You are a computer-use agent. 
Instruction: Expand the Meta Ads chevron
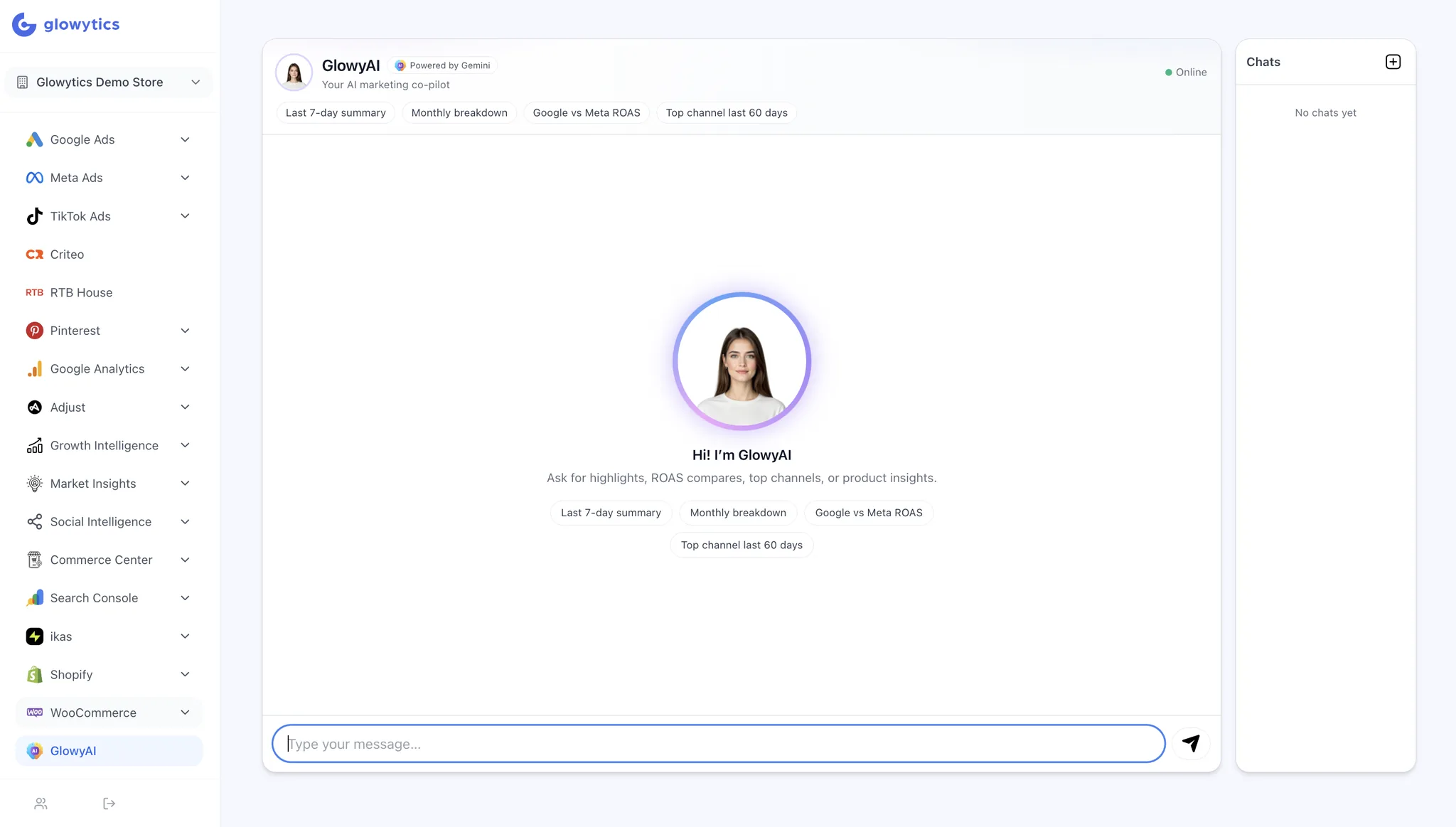185,178
